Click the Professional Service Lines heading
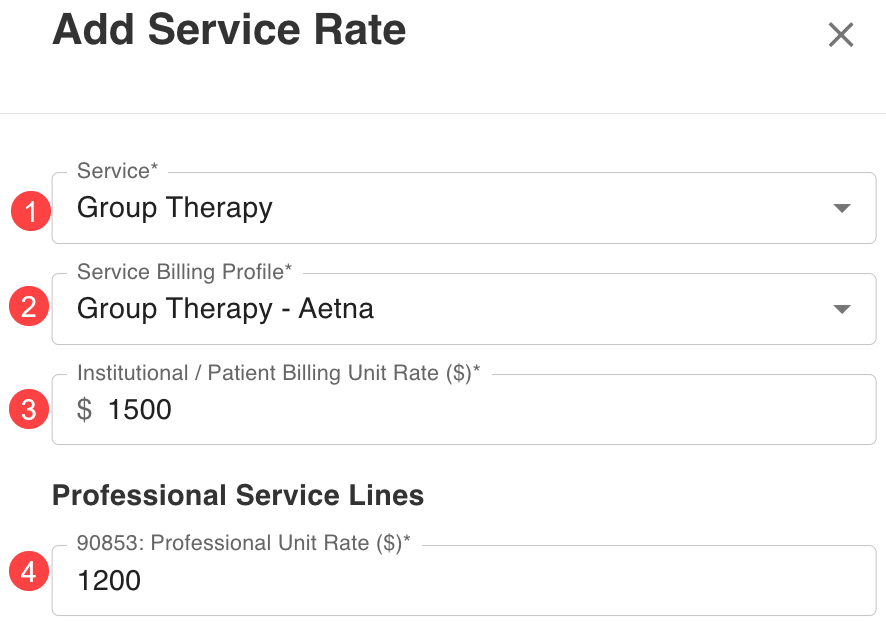 pos(238,495)
